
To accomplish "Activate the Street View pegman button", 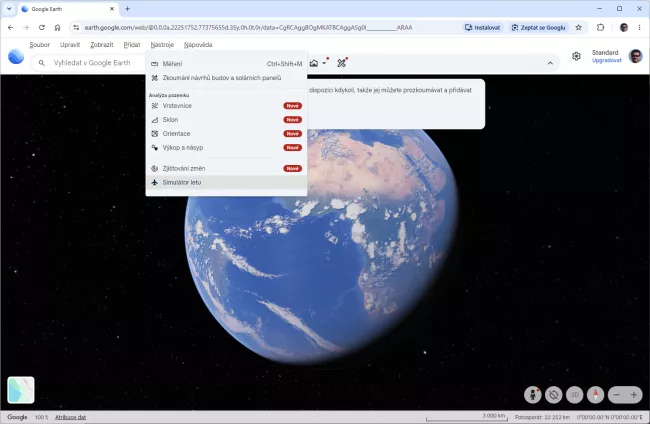I will tap(533, 395).
